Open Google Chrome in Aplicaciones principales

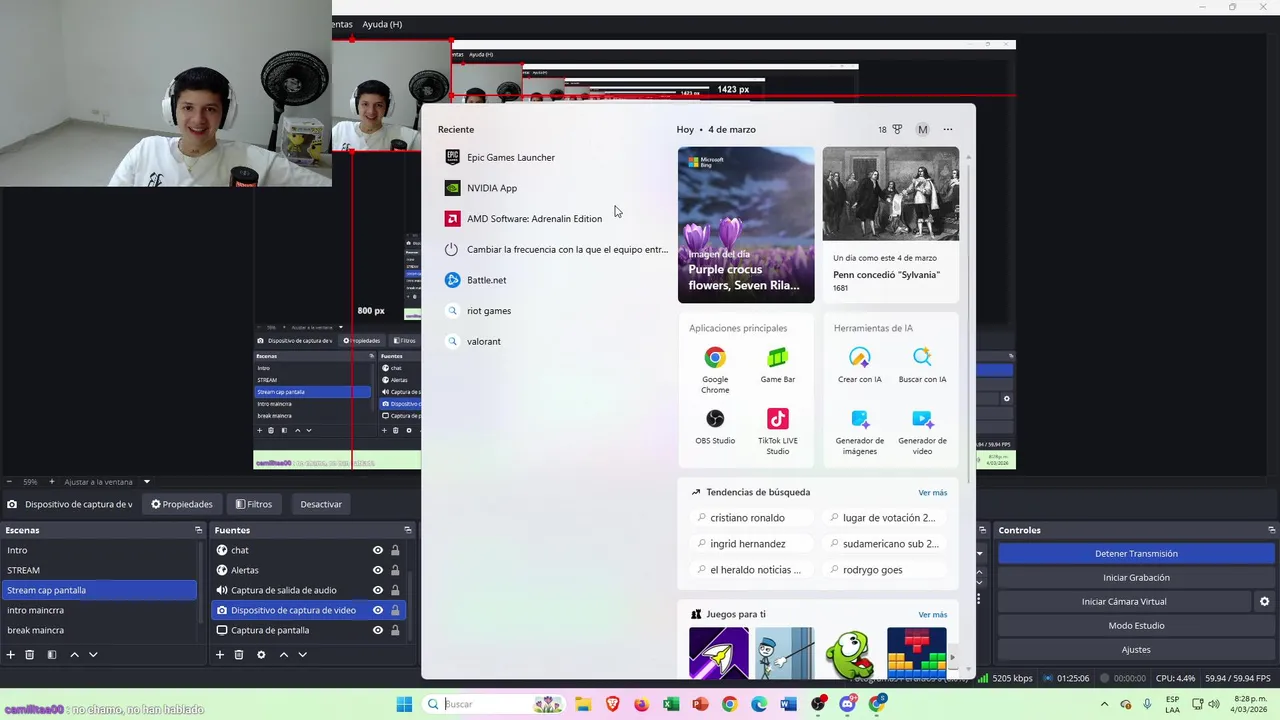coord(715,370)
